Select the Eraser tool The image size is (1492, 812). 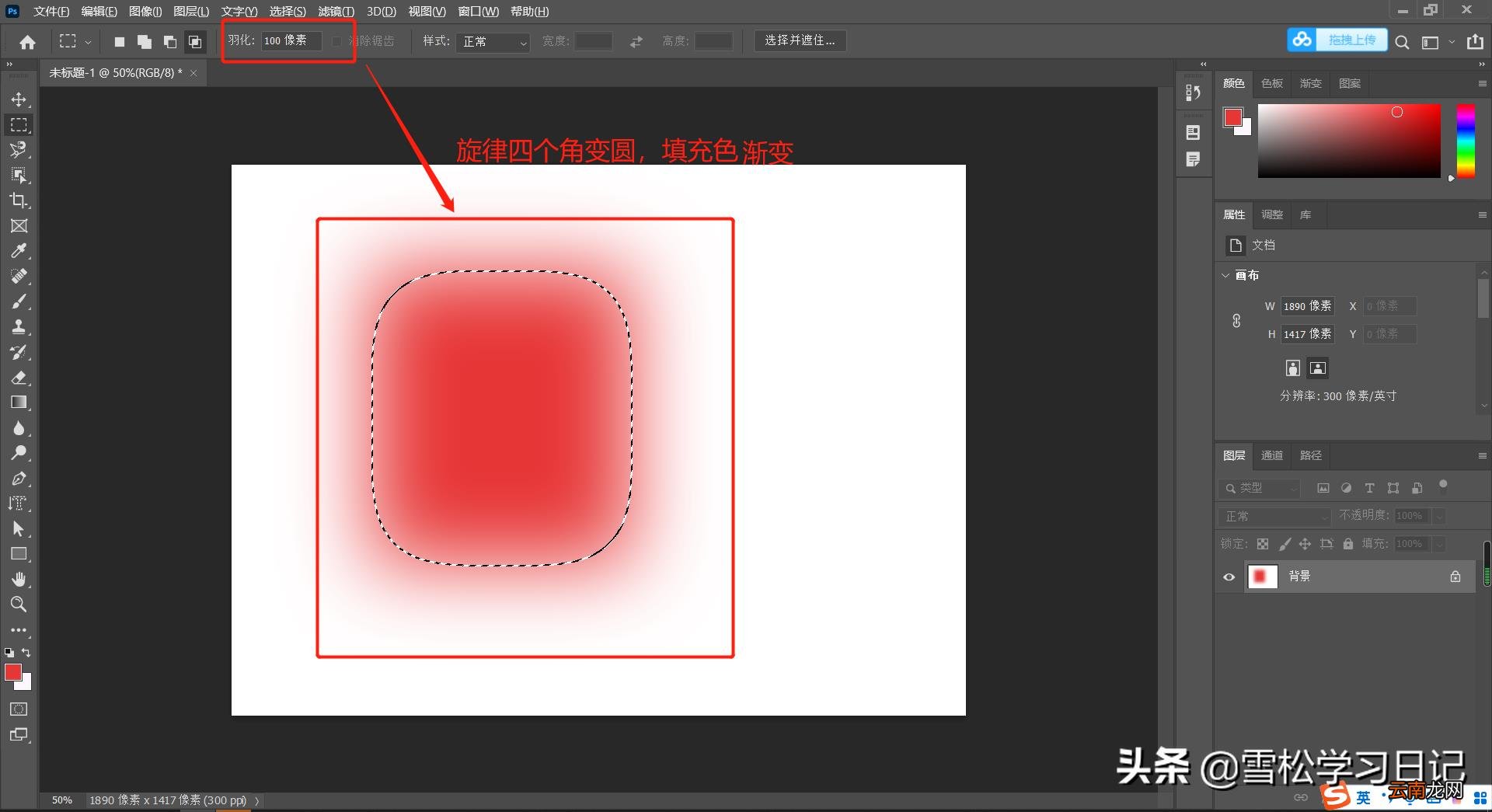(x=19, y=378)
